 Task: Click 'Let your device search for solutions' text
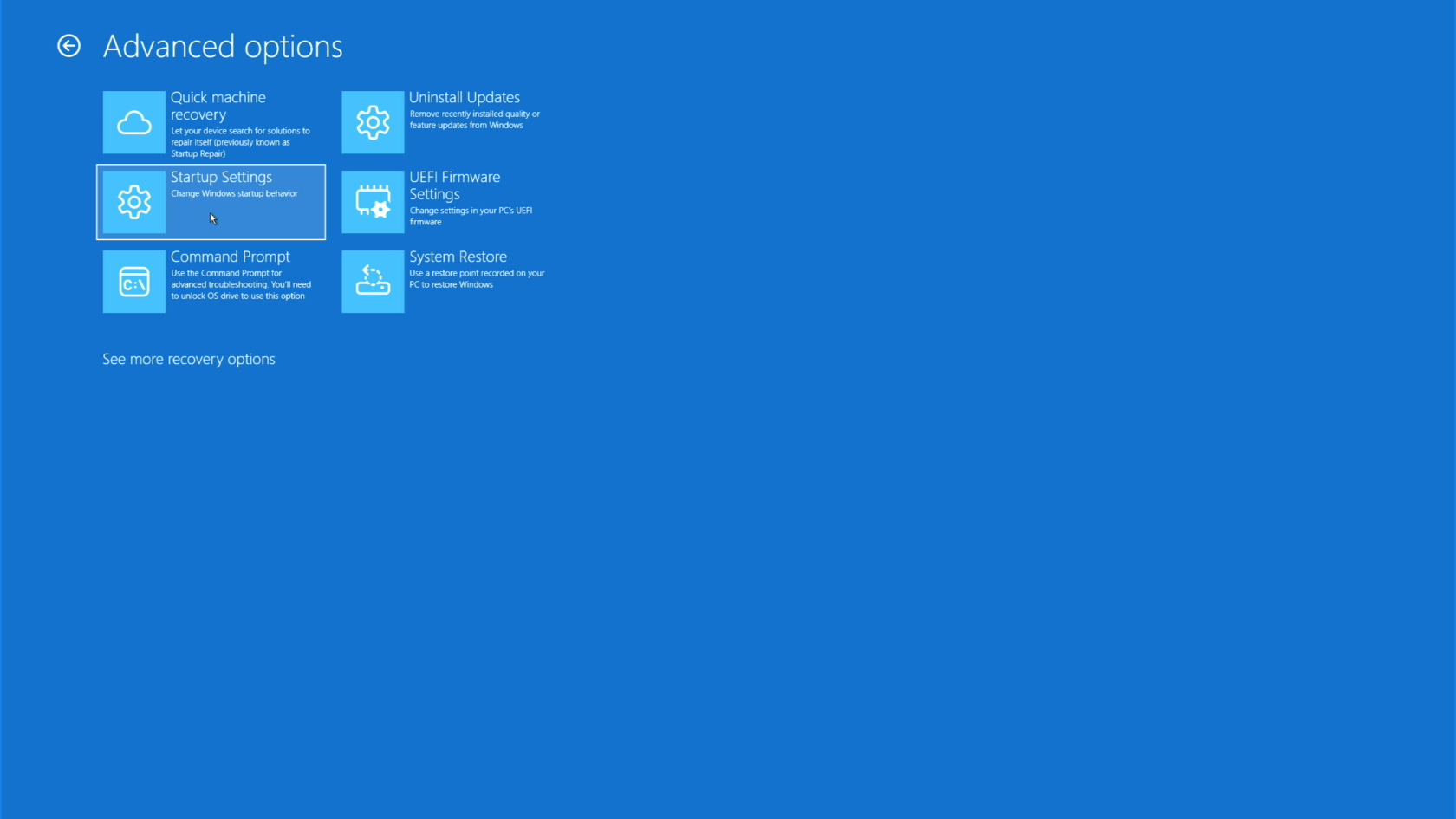240,142
